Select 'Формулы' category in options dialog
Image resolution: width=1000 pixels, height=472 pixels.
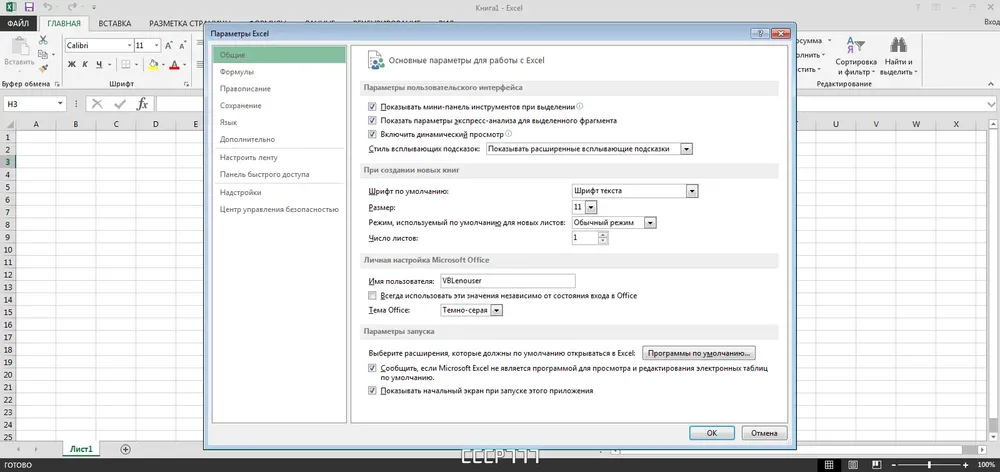[x=279, y=72]
